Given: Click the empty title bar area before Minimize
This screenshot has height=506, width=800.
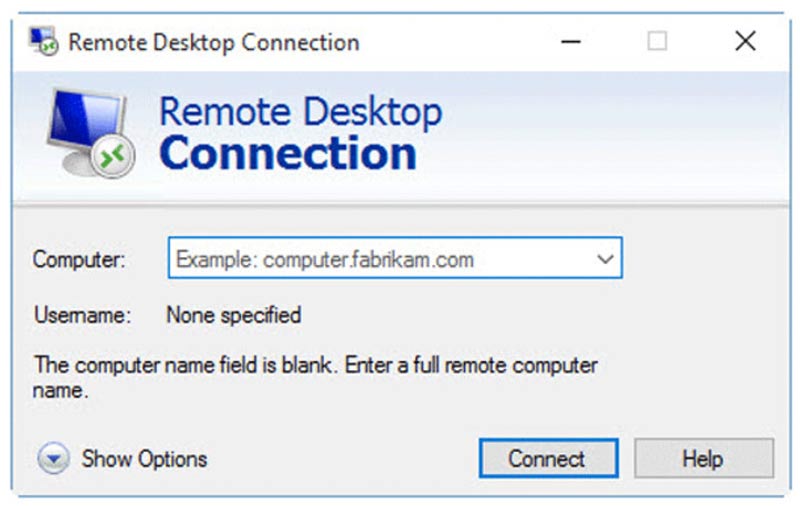Looking at the screenshot, I should [450, 42].
